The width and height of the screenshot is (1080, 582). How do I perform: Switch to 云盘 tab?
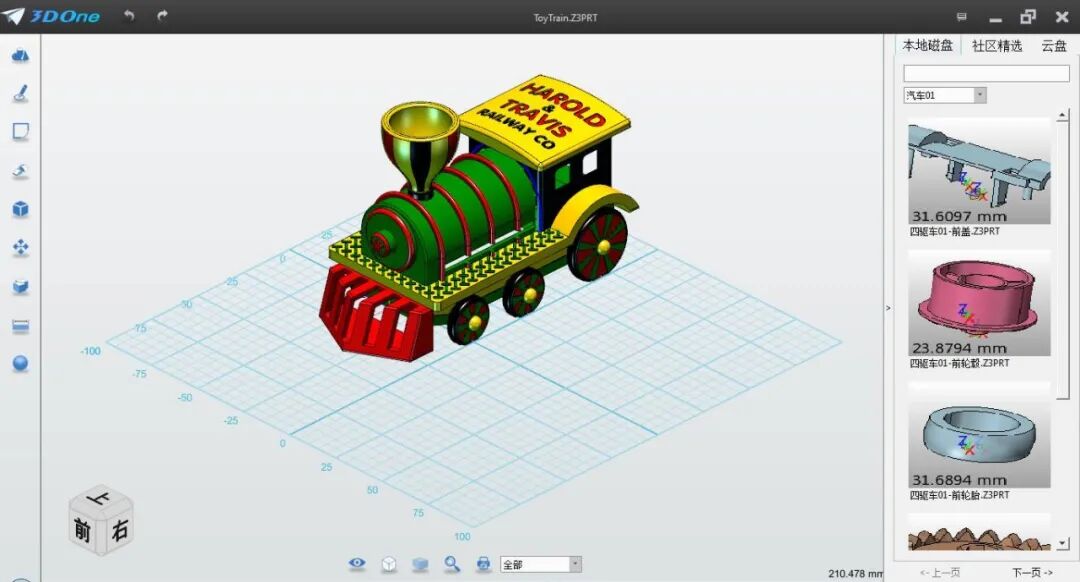click(1054, 46)
